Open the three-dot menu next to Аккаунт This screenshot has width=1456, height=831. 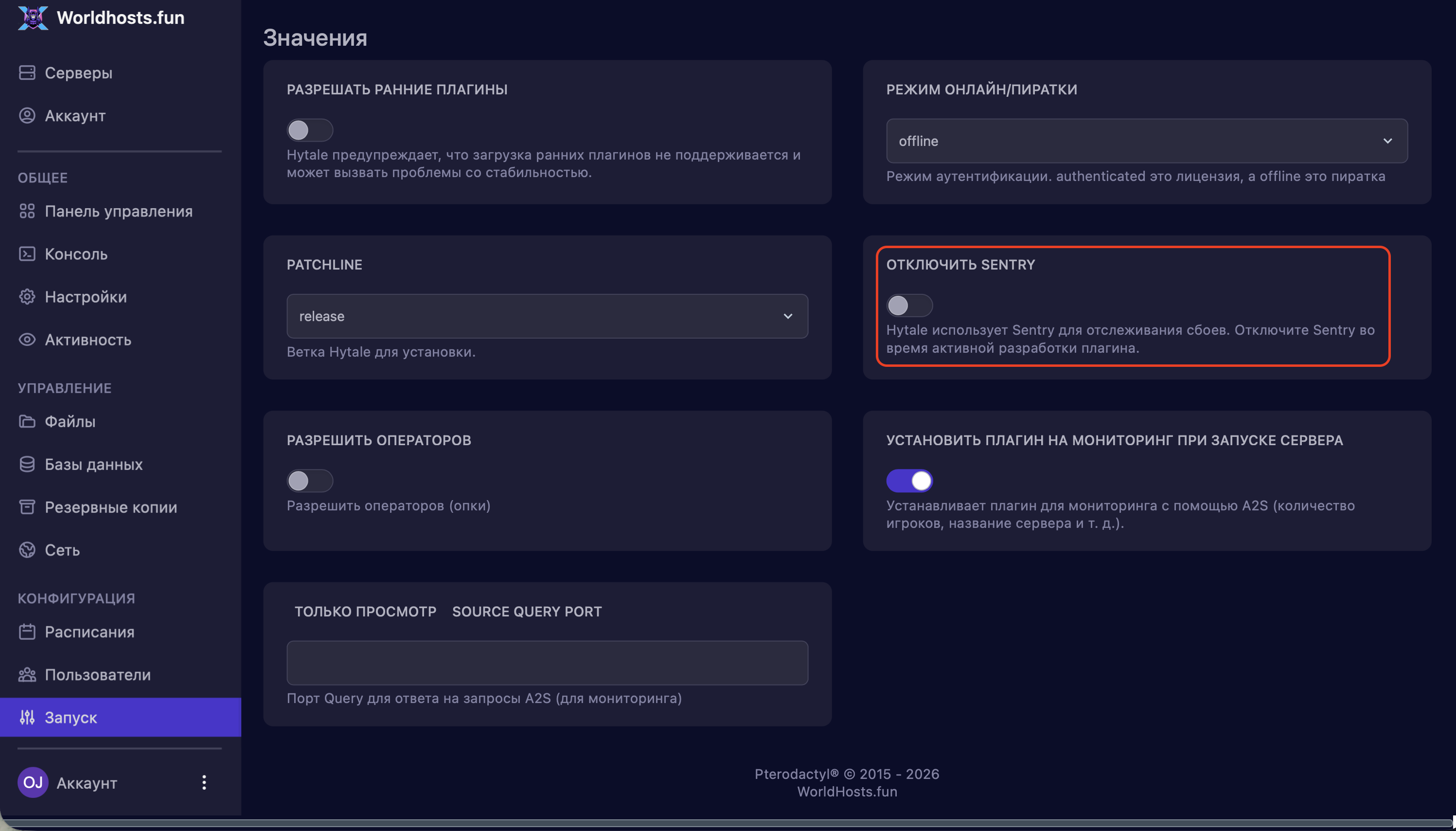[x=204, y=782]
